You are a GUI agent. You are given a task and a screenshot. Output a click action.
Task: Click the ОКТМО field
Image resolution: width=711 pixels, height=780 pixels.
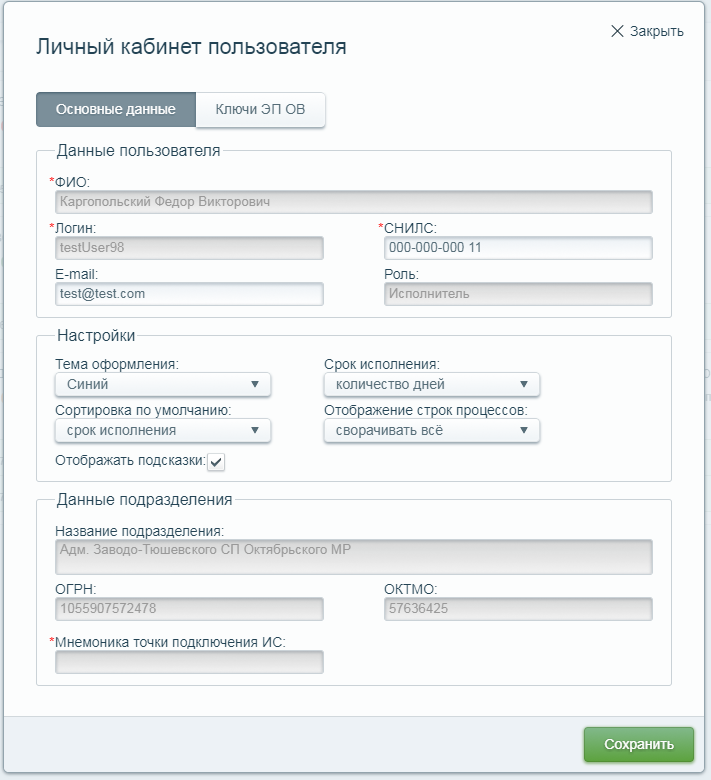pyautogui.click(x=518, y=609)
